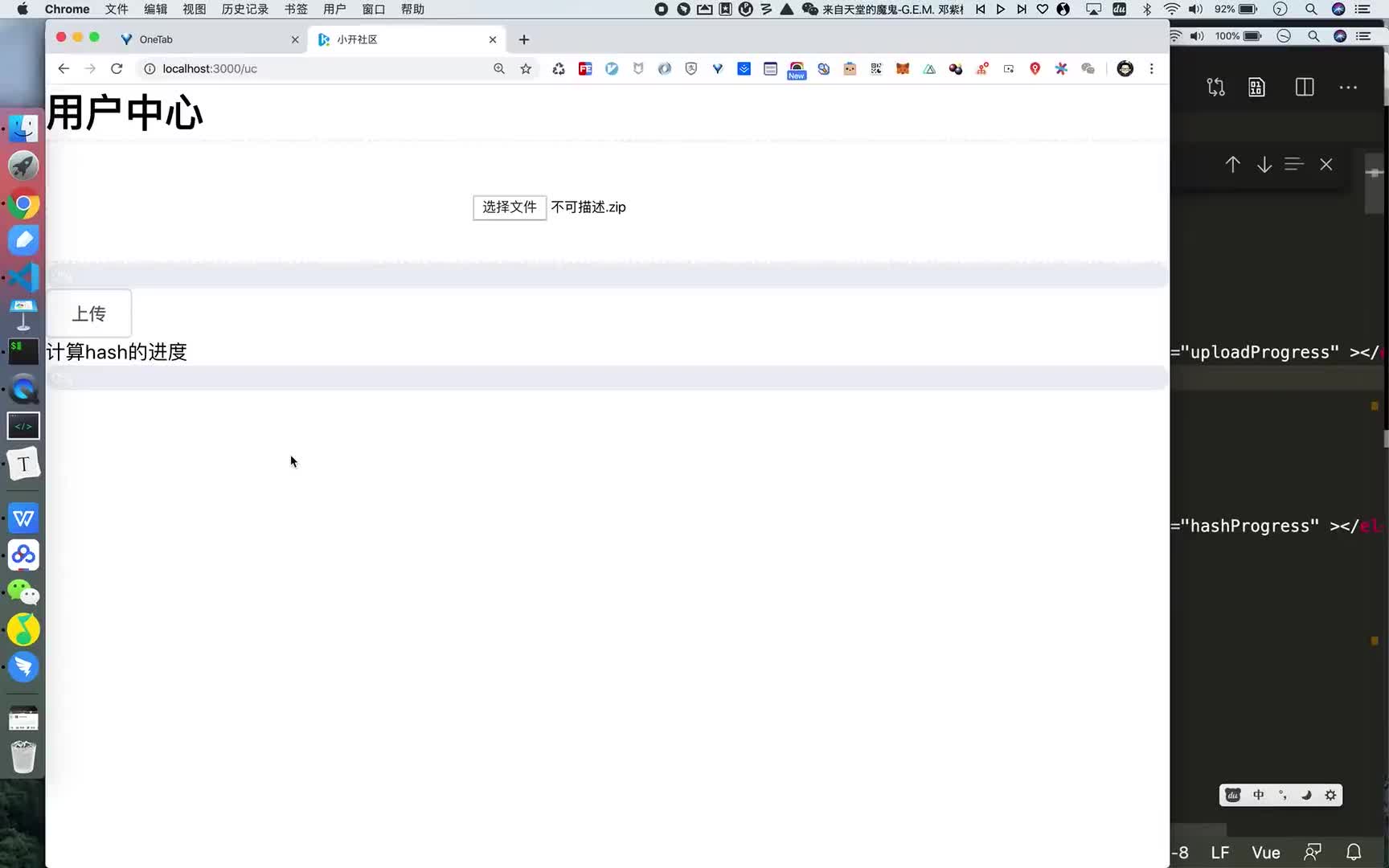The width and height of the screenshot is (1389, 868).
Task: Open the 编辑 menu
Action: pos(155,9)
